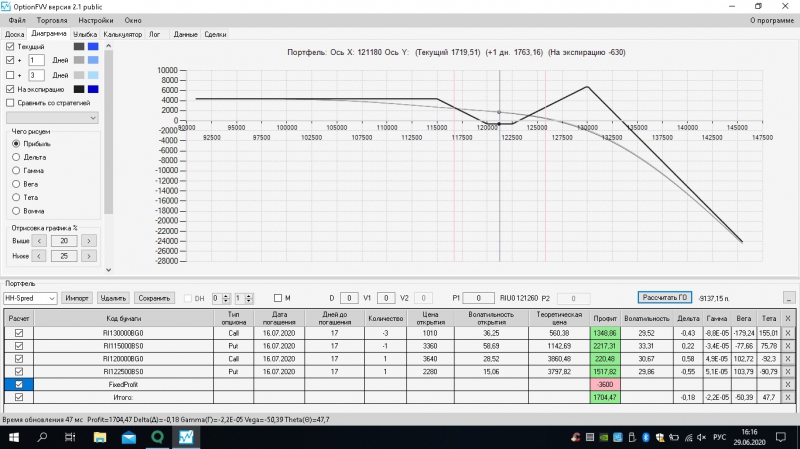This screenshot has height=449, width=800.
Task: Select the Тета radio button
Action: pos(16,197)
